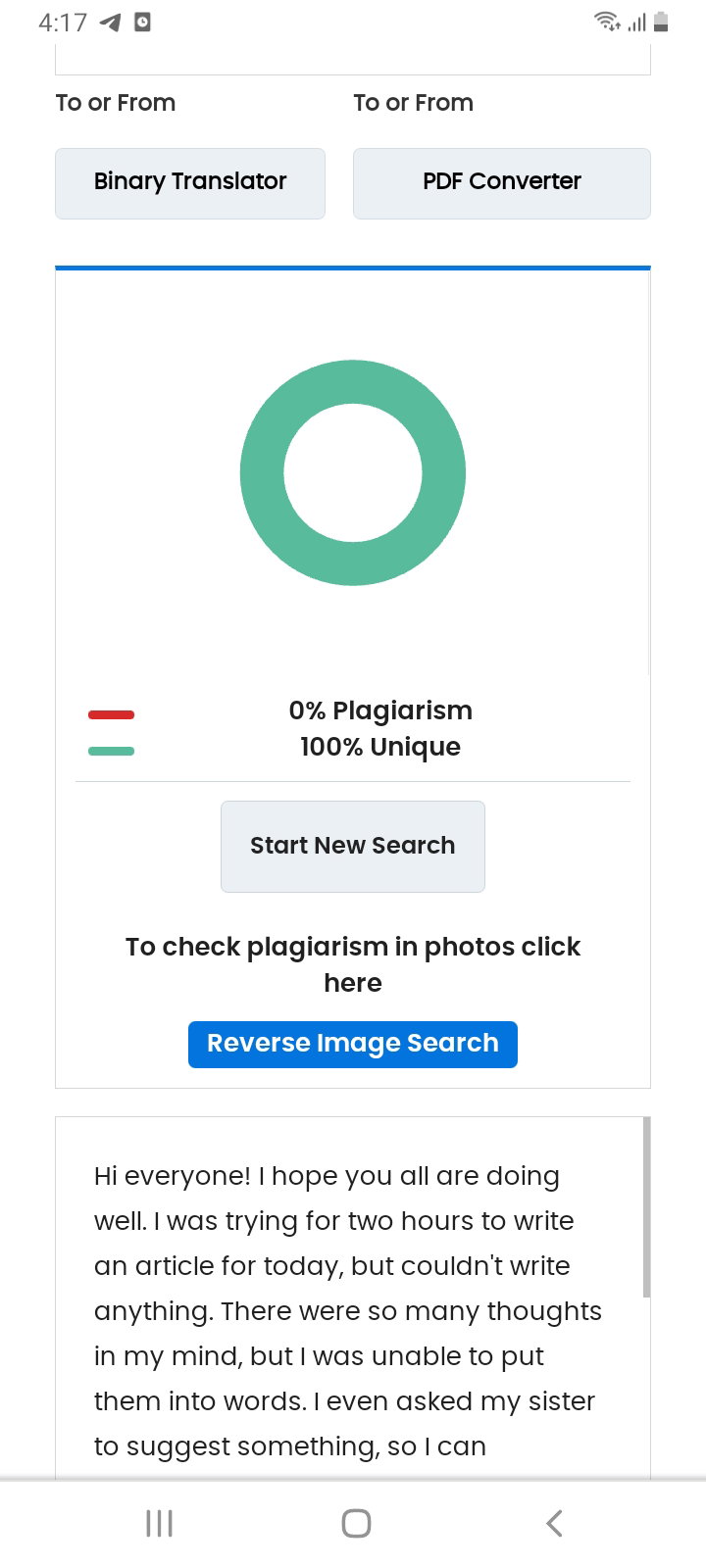Tap the Telegram notification icon in status bar
The height and width of the screenshot is (1568, 706).
pyautogui.click(x=110, y=23)
